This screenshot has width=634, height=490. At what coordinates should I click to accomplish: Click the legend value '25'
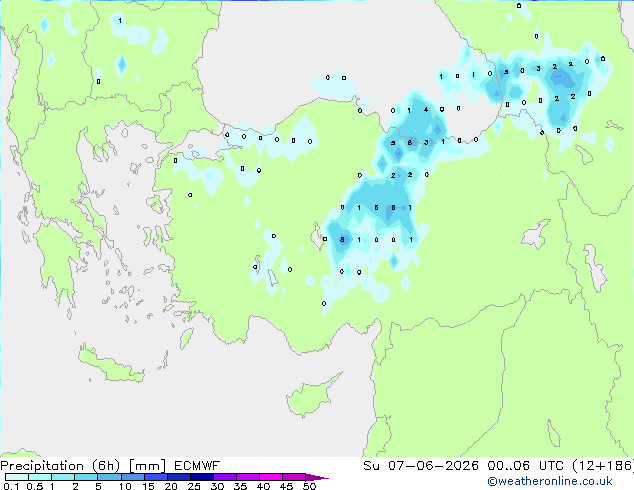(194, 486)
